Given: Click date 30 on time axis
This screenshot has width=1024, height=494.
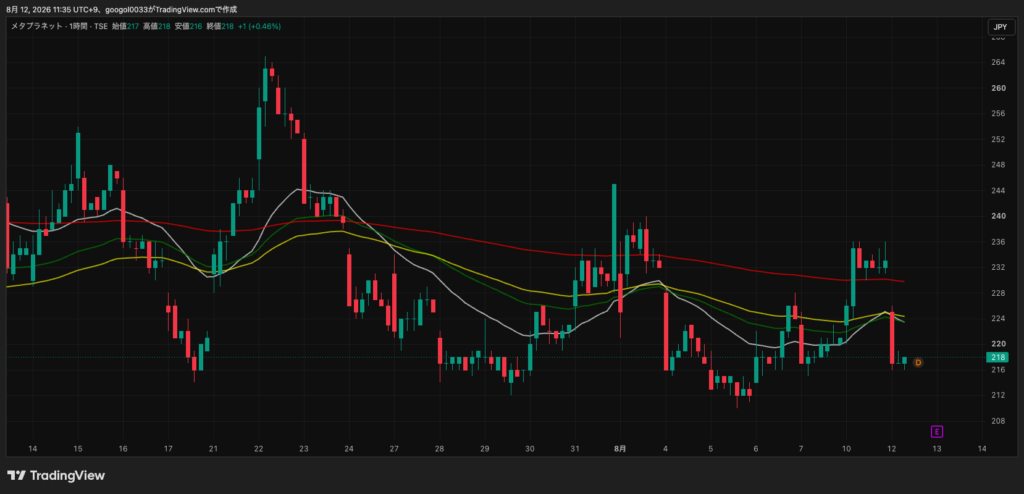Looking at the screenshot, I should pyautogui.click(x=530, y=449).
